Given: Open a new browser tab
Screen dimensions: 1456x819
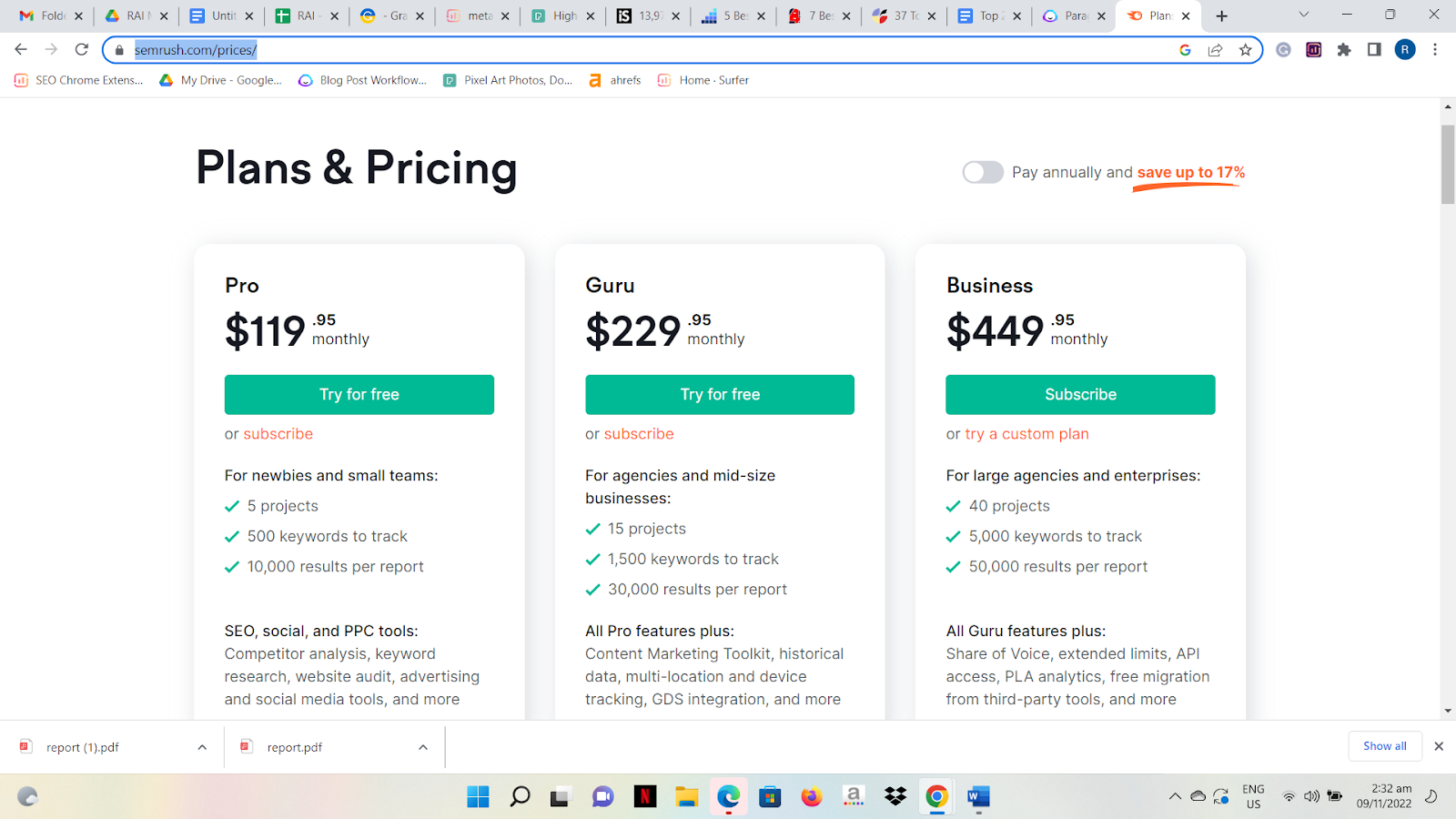Looking at the screenshot, I should point(1222,15).
